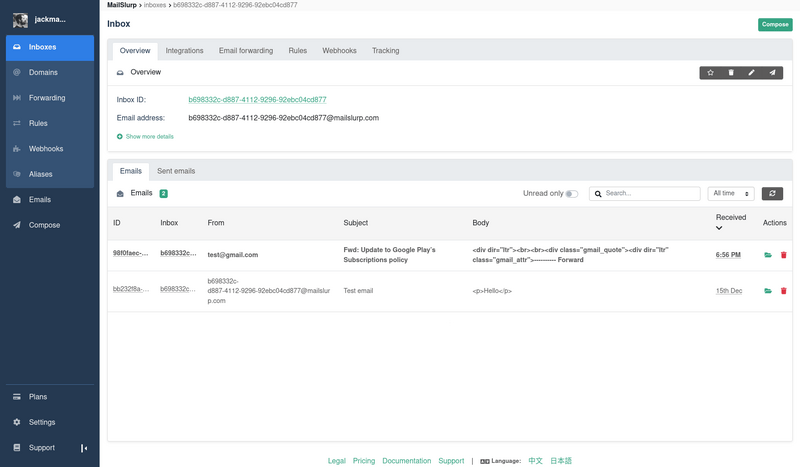Click the paper plane send icon in Overview toolbar
Screen dimensions: 800x467
(772, 72)
